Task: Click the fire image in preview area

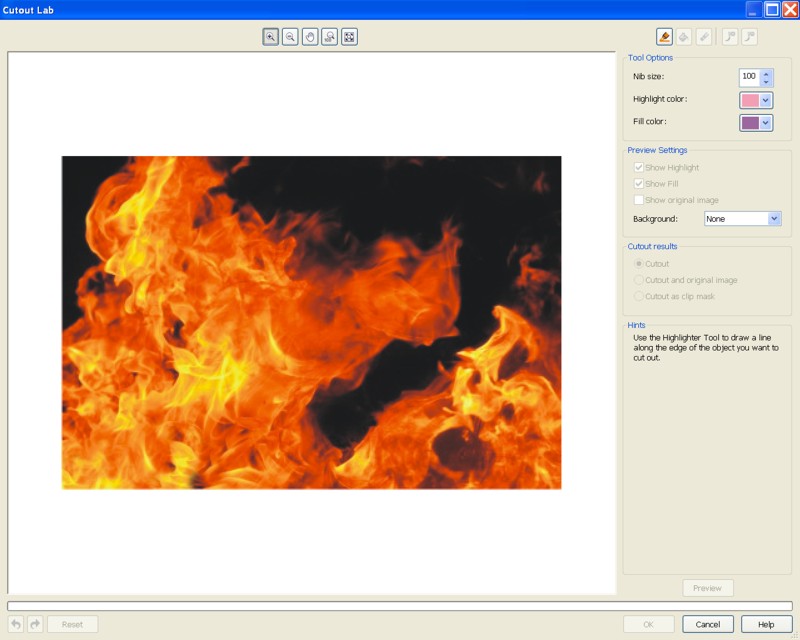Action: (312, 323)
